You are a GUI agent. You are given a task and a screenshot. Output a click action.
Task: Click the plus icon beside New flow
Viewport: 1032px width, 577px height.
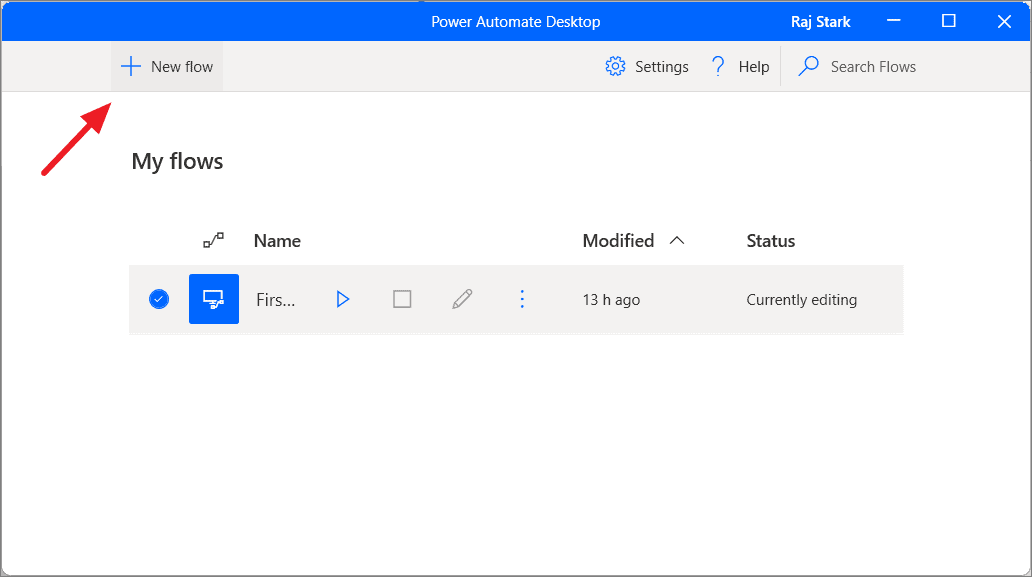coord(131,66)
